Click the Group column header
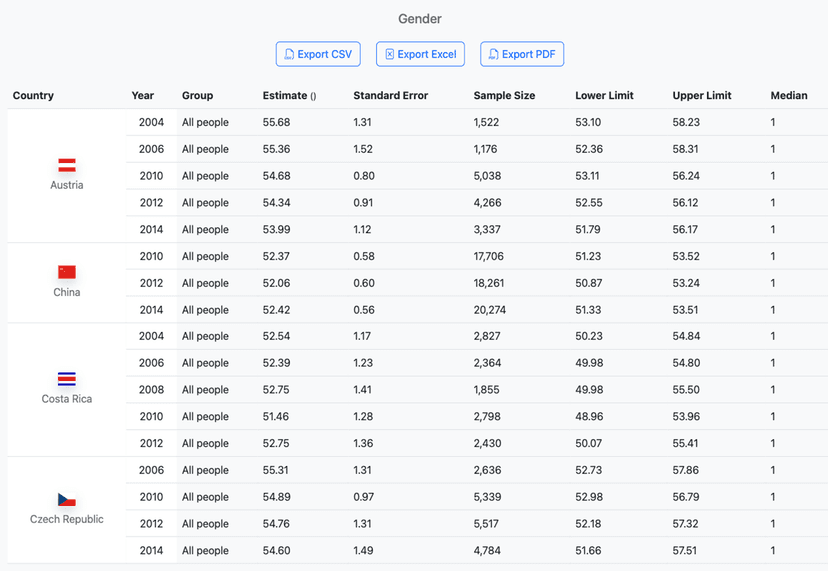The image size is (828, 571). (197, 96)
